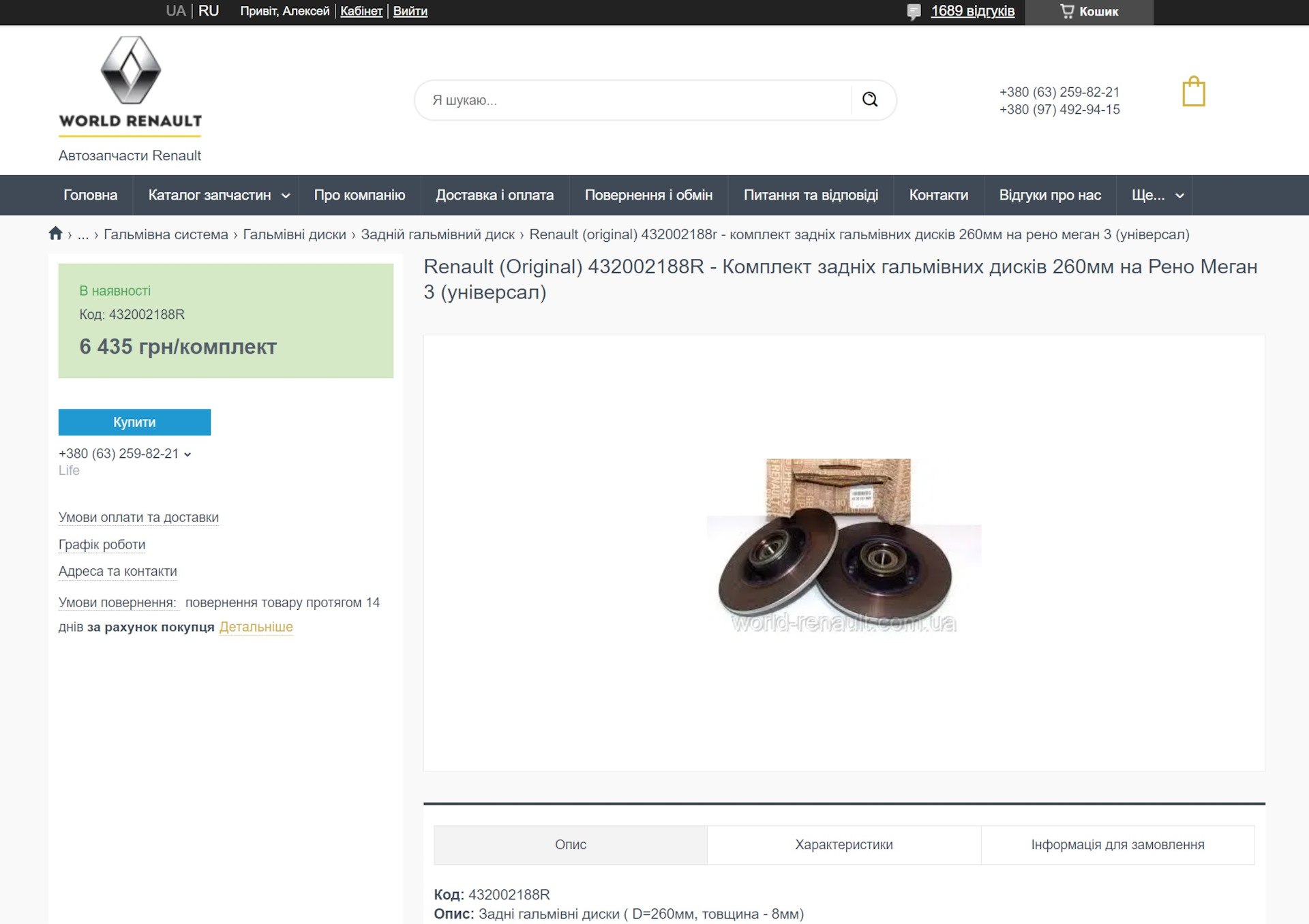Viewport: 1309px width, 924px height.
Task: Switch language to RU
Action: point(209,11)
